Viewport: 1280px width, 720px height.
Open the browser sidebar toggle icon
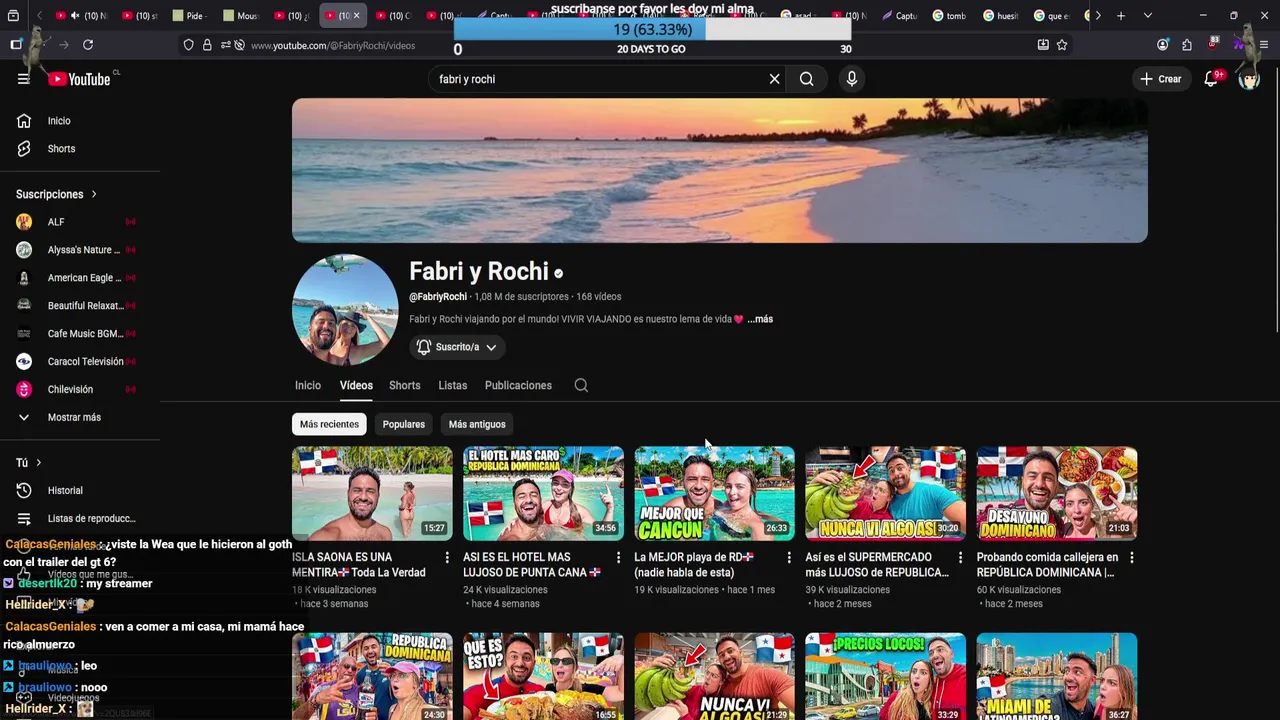point(16,45)
